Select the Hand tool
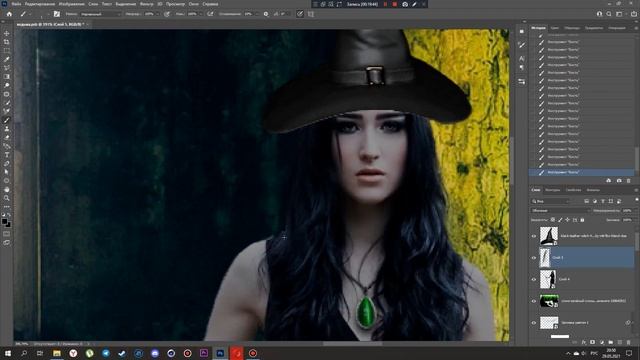This screenshot has width=640, height=360. coord(7,189)
